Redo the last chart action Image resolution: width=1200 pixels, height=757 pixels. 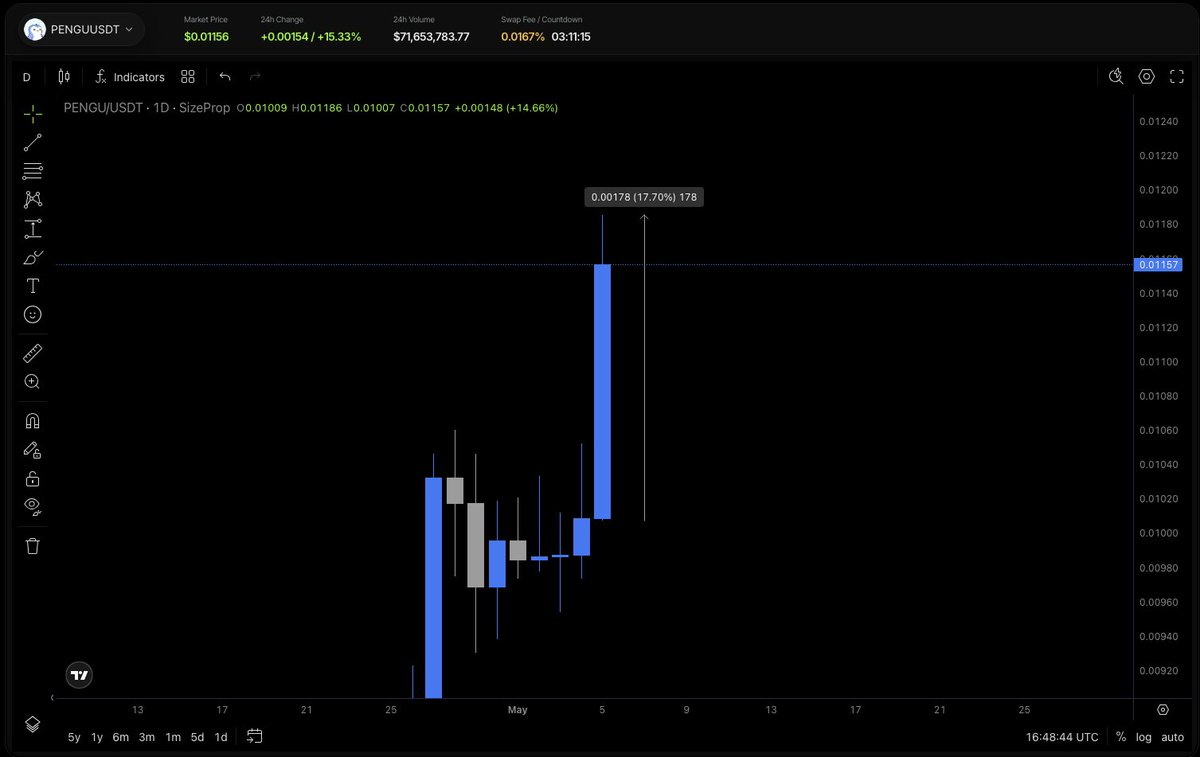pos(255,77)
